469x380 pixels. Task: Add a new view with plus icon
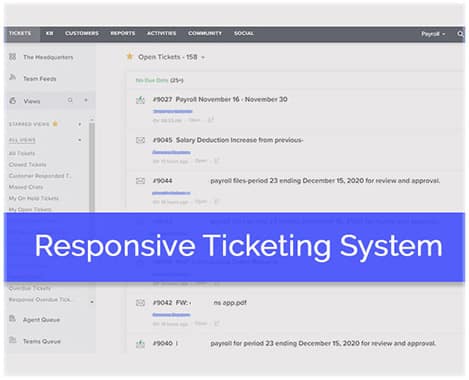tap(86, 100)
